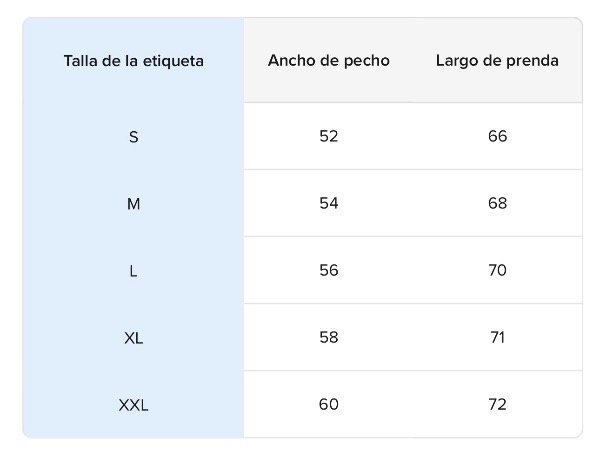The height and width of the screenshot is (451, 600).
Task: Click garment length value 68
Action: click(497, 203)
